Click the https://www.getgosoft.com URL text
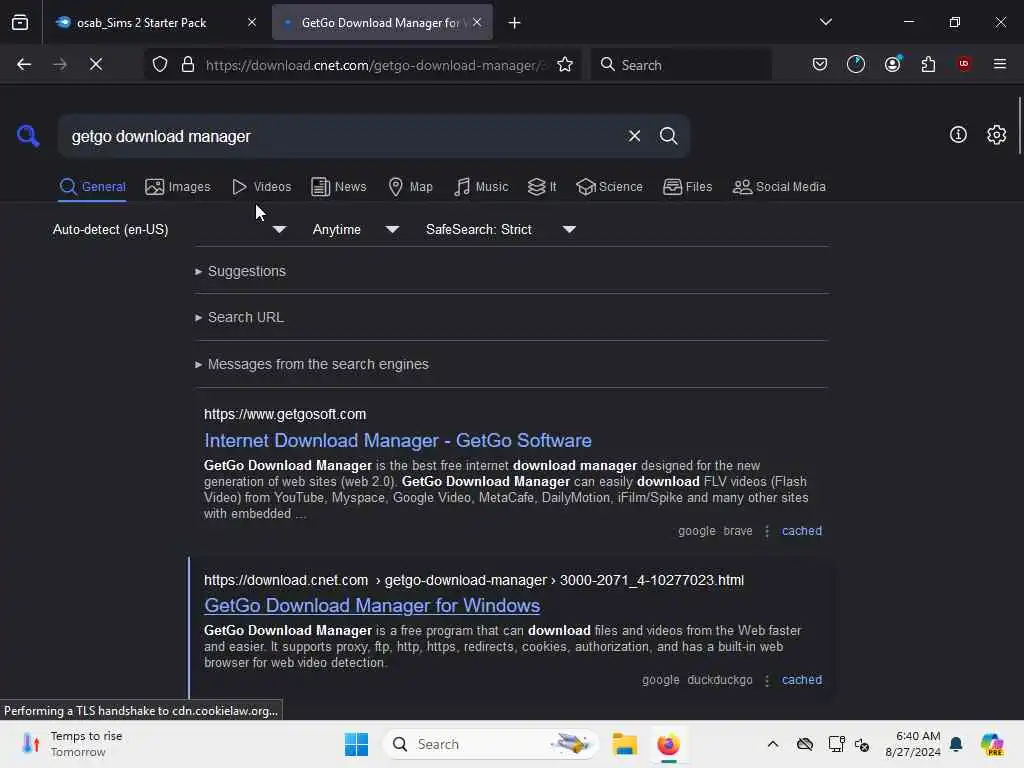The width and height of the screenshot is (1024, 768). pyautogui.click(x=285, y=415)
